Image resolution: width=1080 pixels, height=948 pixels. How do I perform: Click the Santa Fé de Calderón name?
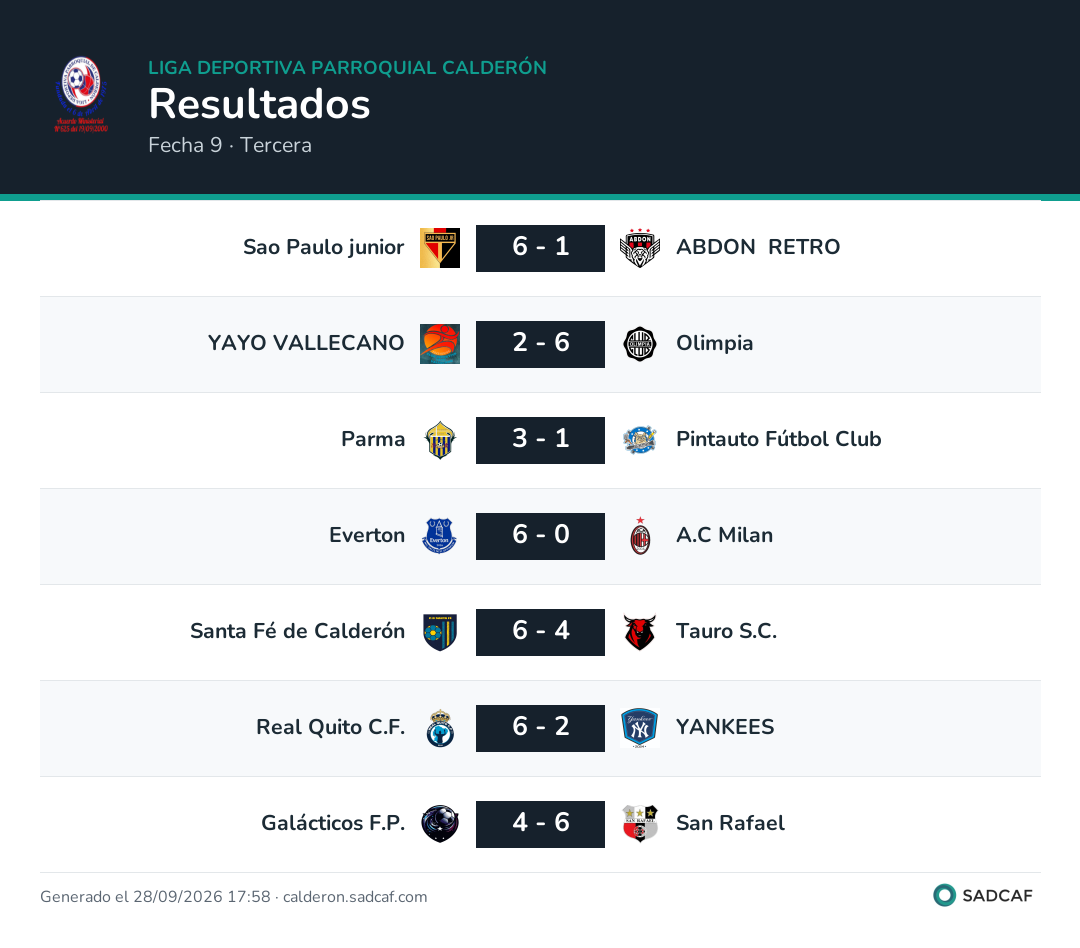(298, 631)
